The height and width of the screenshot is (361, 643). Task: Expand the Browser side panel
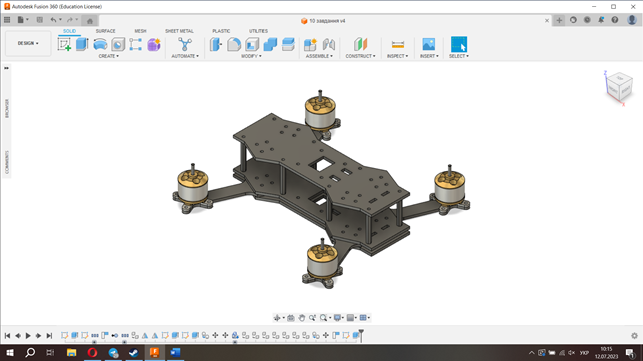7,108
